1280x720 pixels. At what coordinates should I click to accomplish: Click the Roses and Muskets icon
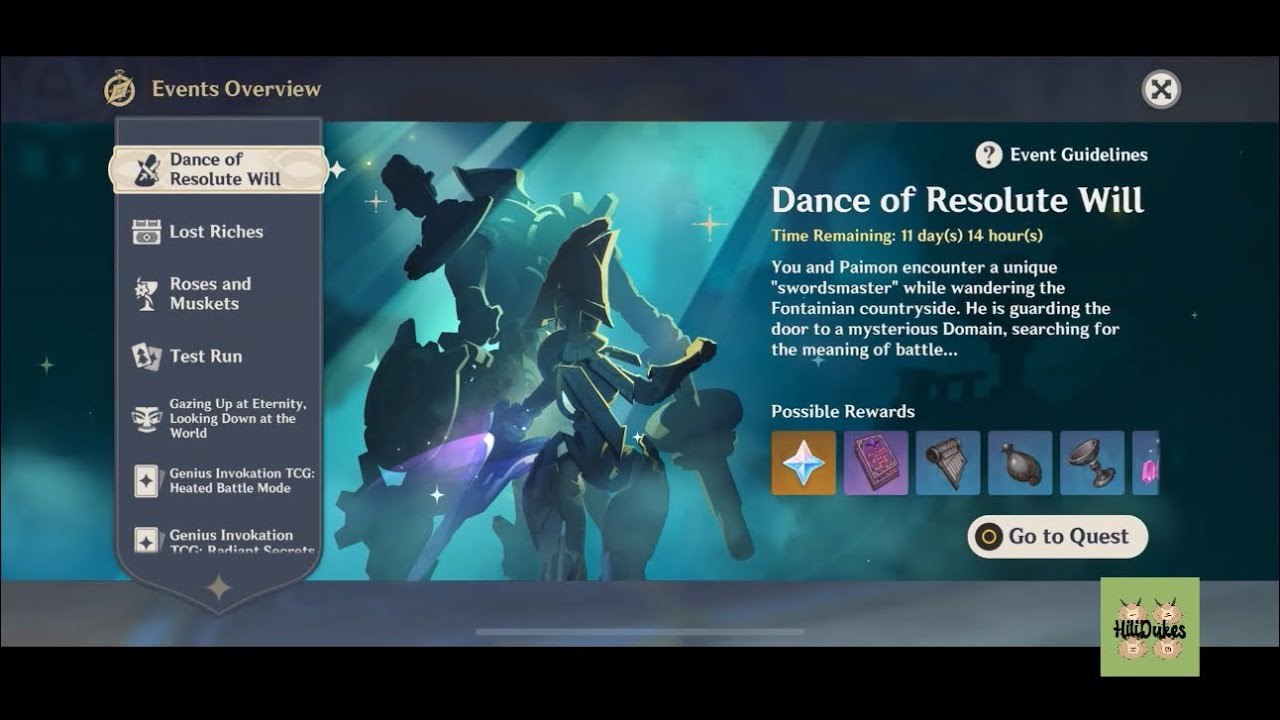pos(147,294)
